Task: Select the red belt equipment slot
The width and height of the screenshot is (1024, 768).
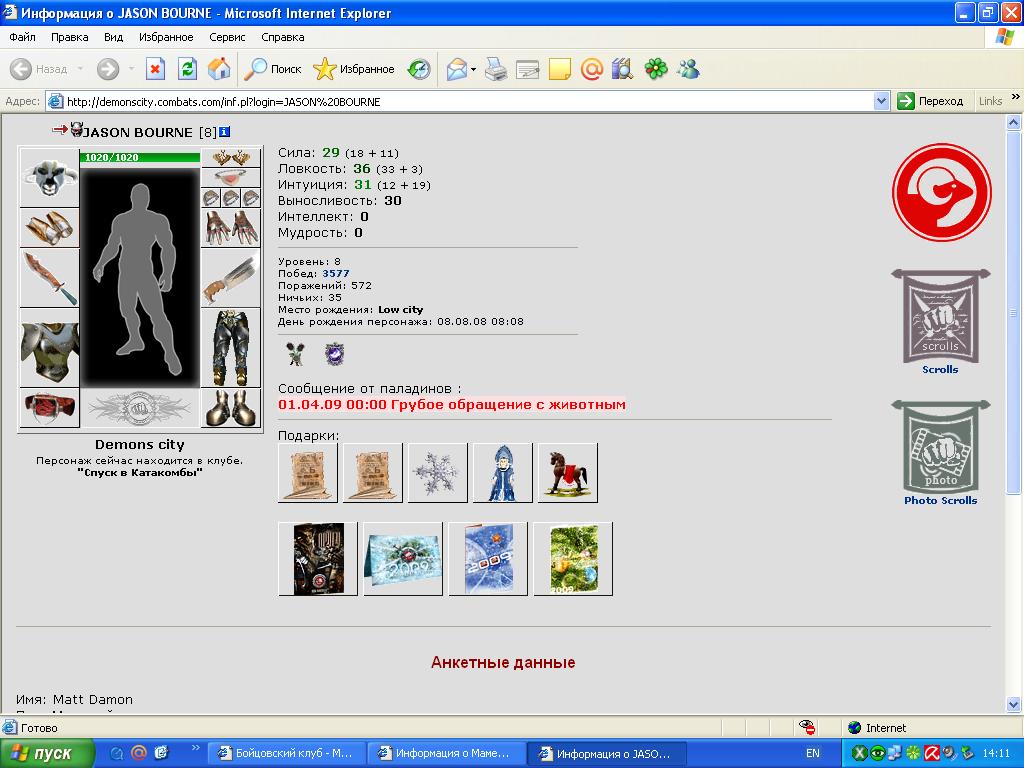Action: 50,408
